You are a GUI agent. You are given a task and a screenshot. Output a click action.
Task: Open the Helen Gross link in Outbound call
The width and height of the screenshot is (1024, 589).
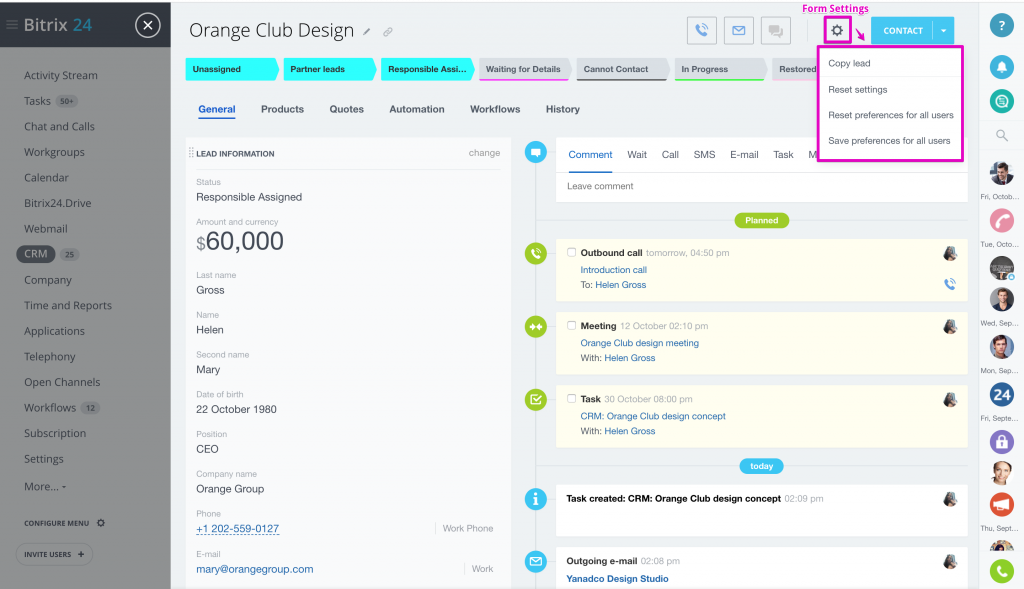[620, 285]
